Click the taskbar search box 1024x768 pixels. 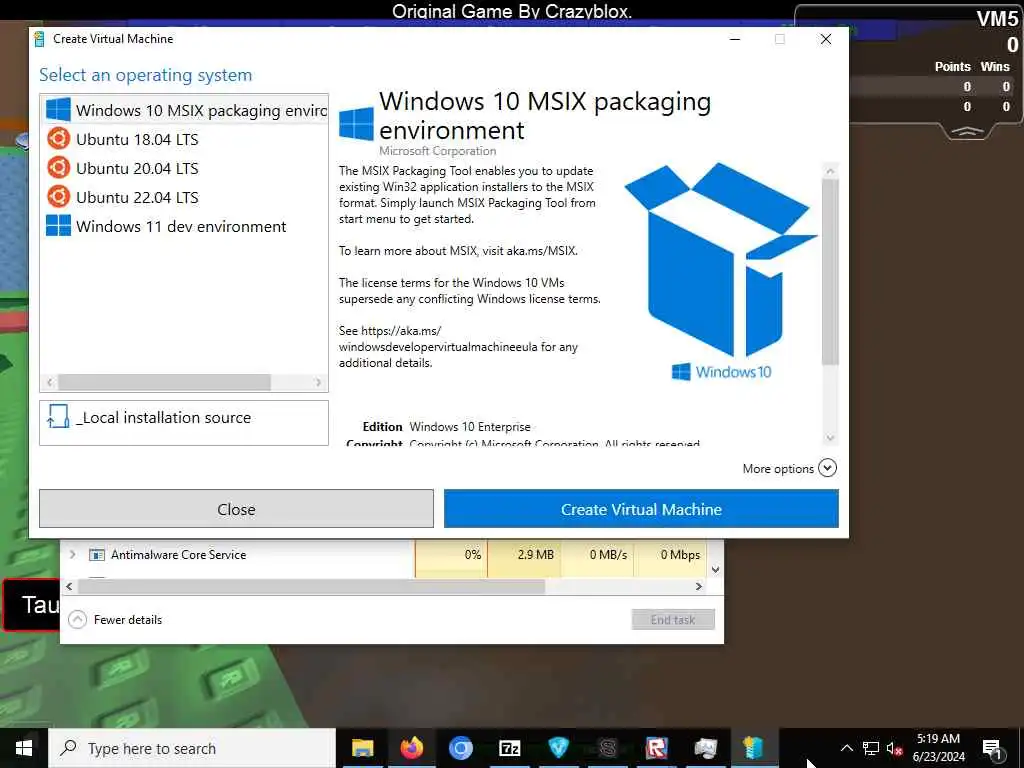[192, 748]
